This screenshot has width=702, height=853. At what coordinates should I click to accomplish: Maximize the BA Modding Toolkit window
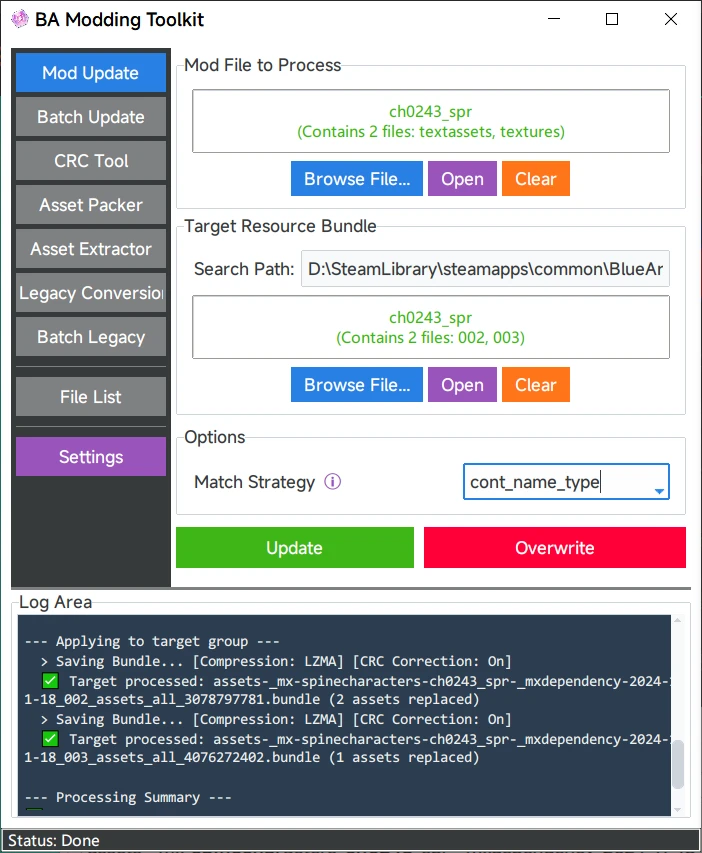[x=612, y=19]
